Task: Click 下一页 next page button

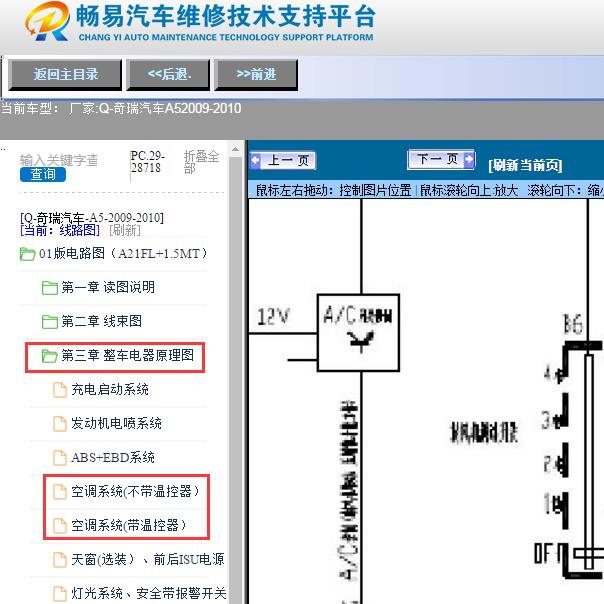Action: click(x=441, y=159)
